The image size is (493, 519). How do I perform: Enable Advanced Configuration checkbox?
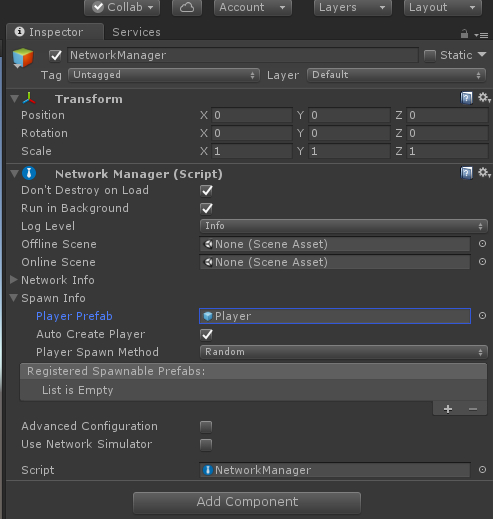[x=206, y=426]
